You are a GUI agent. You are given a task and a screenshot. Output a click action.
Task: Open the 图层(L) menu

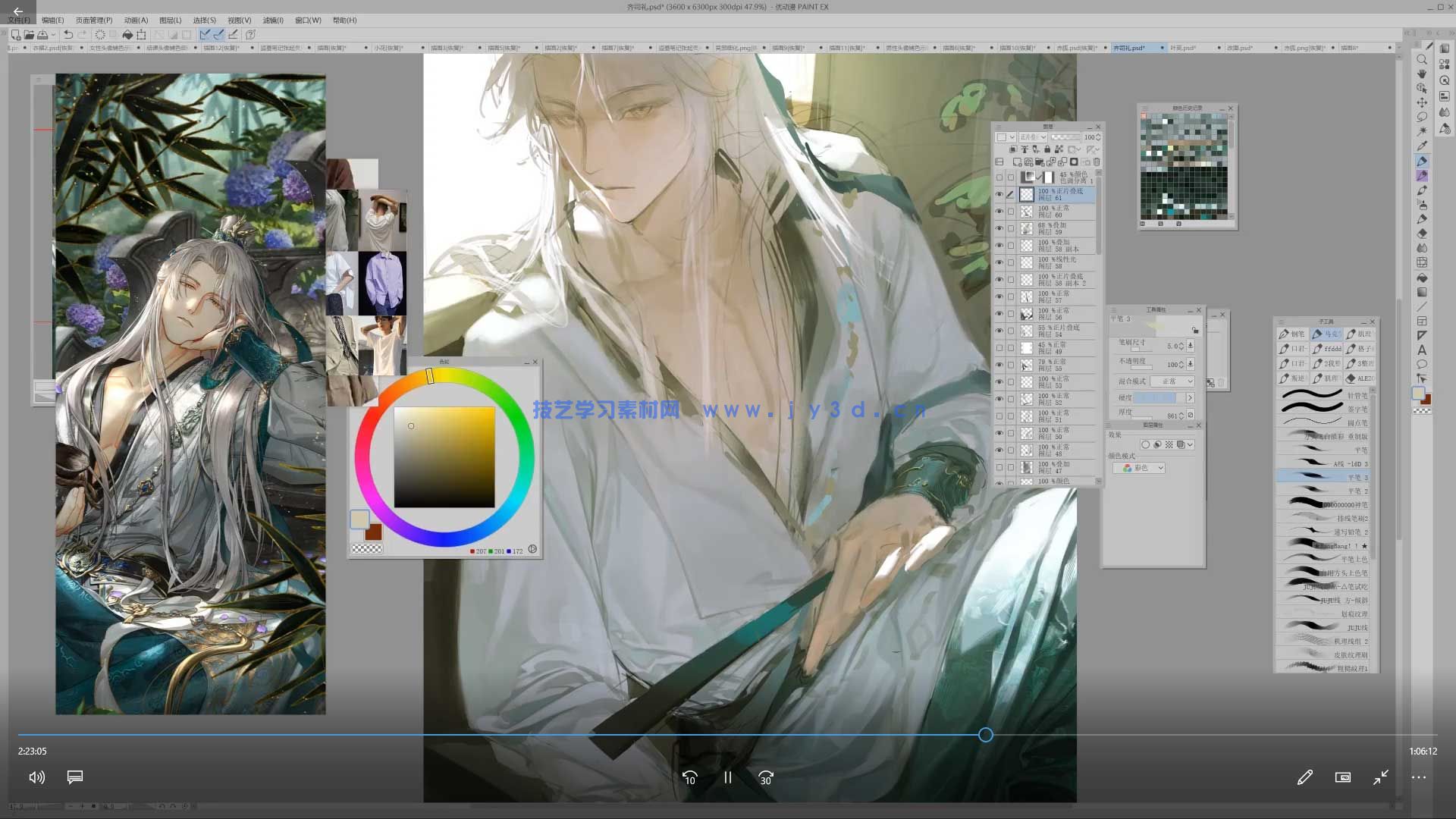coord(170,20)
